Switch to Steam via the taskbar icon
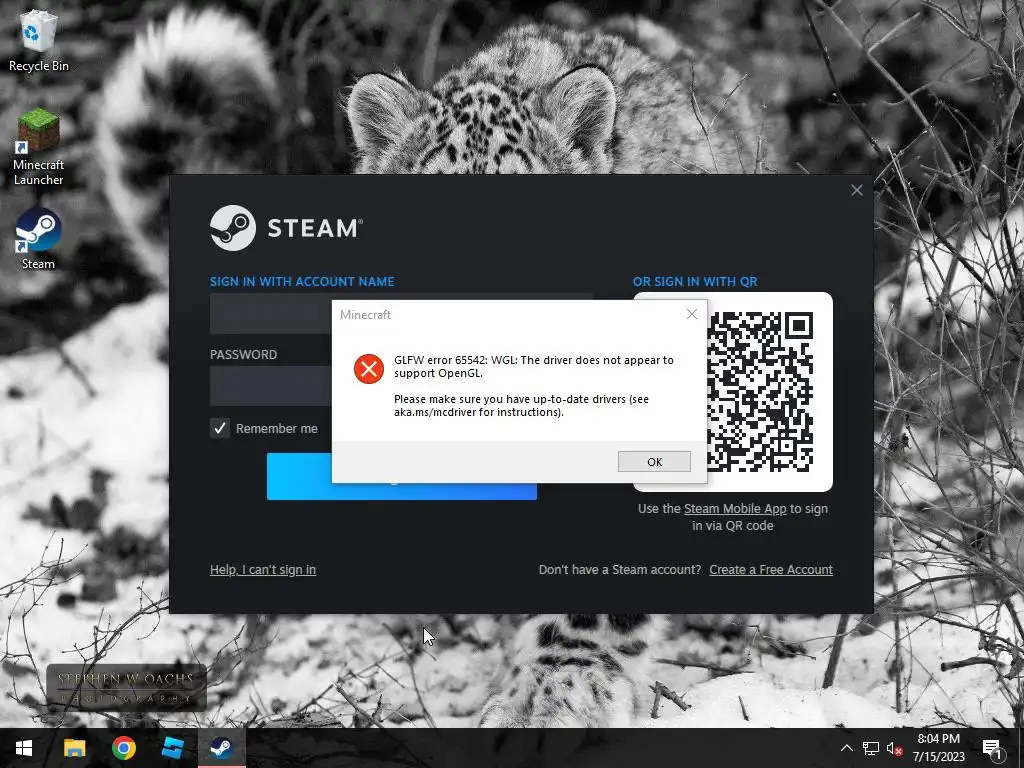Screen dimensions: 1024x768 pos(221,748)
